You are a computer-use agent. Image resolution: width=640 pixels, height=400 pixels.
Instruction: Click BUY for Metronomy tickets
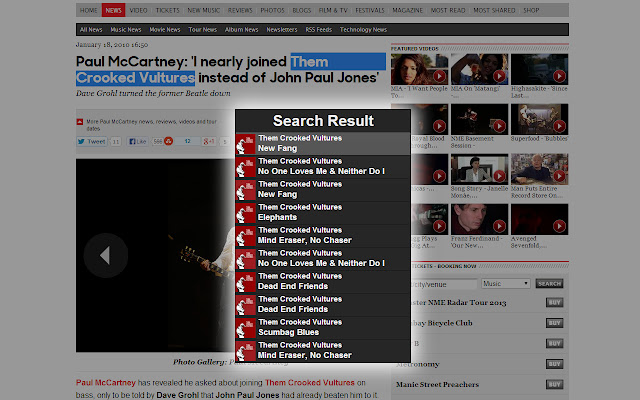point(554,364)
